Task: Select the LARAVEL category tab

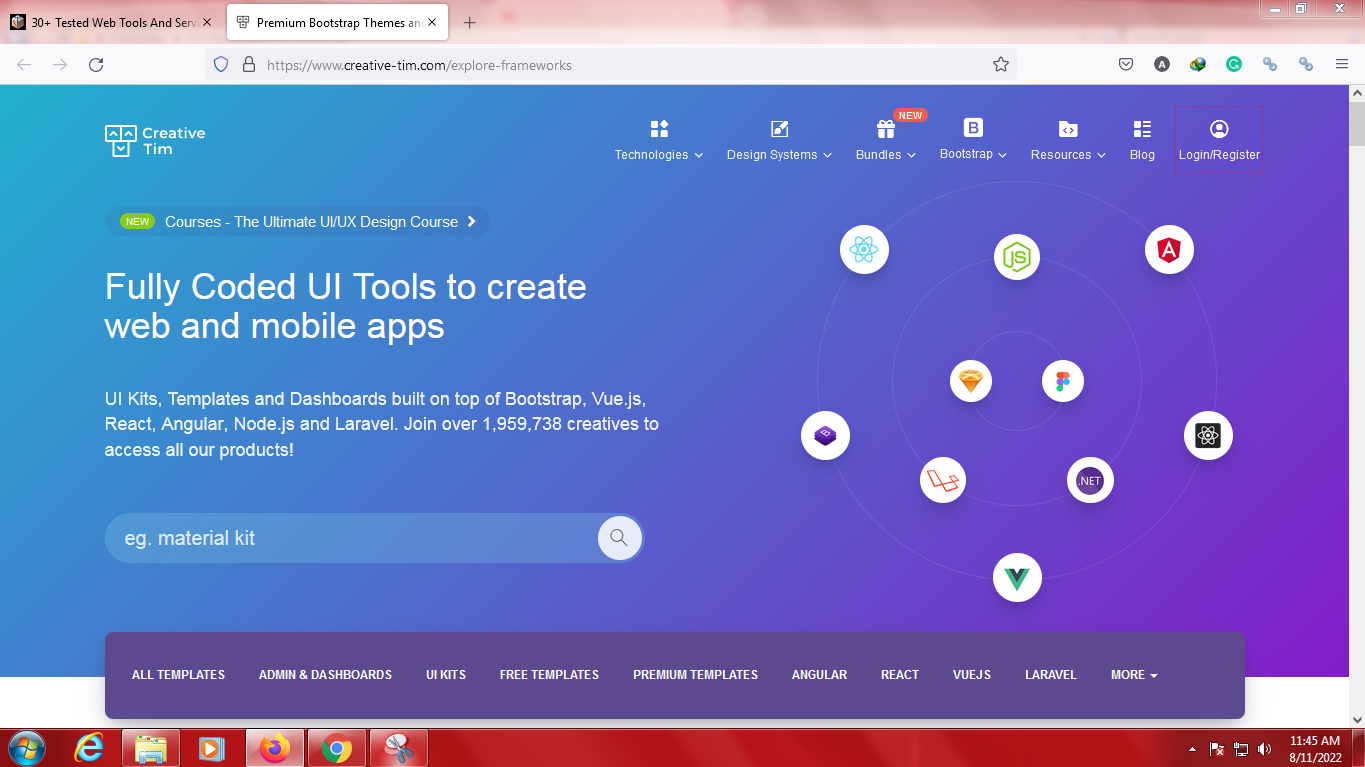Action: [x=1051, y=675]
